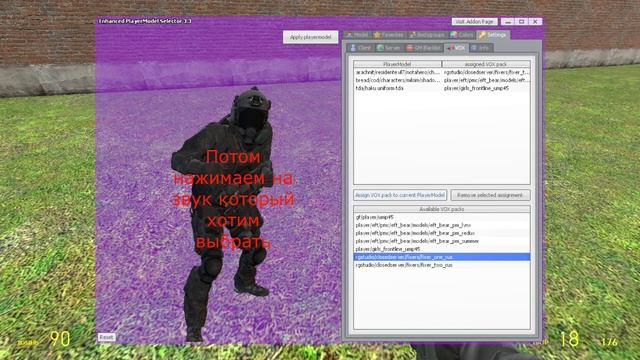The image size is (640, 360).
Task: Select the VOX sub-tab
Action: point(456,48)
